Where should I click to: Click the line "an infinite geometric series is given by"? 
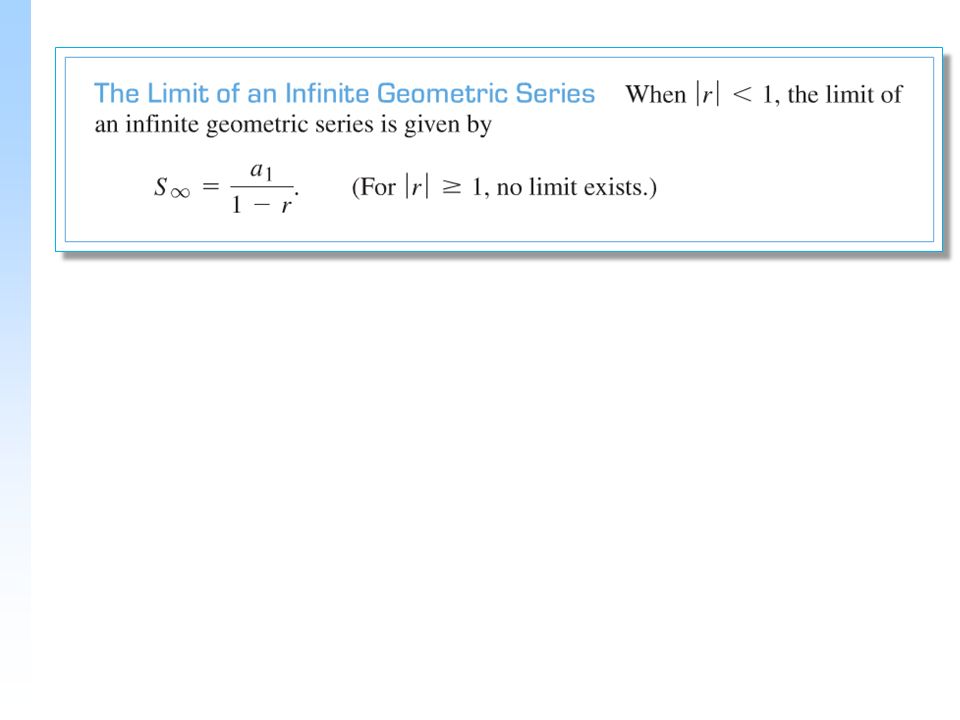(x=293, y=125)
